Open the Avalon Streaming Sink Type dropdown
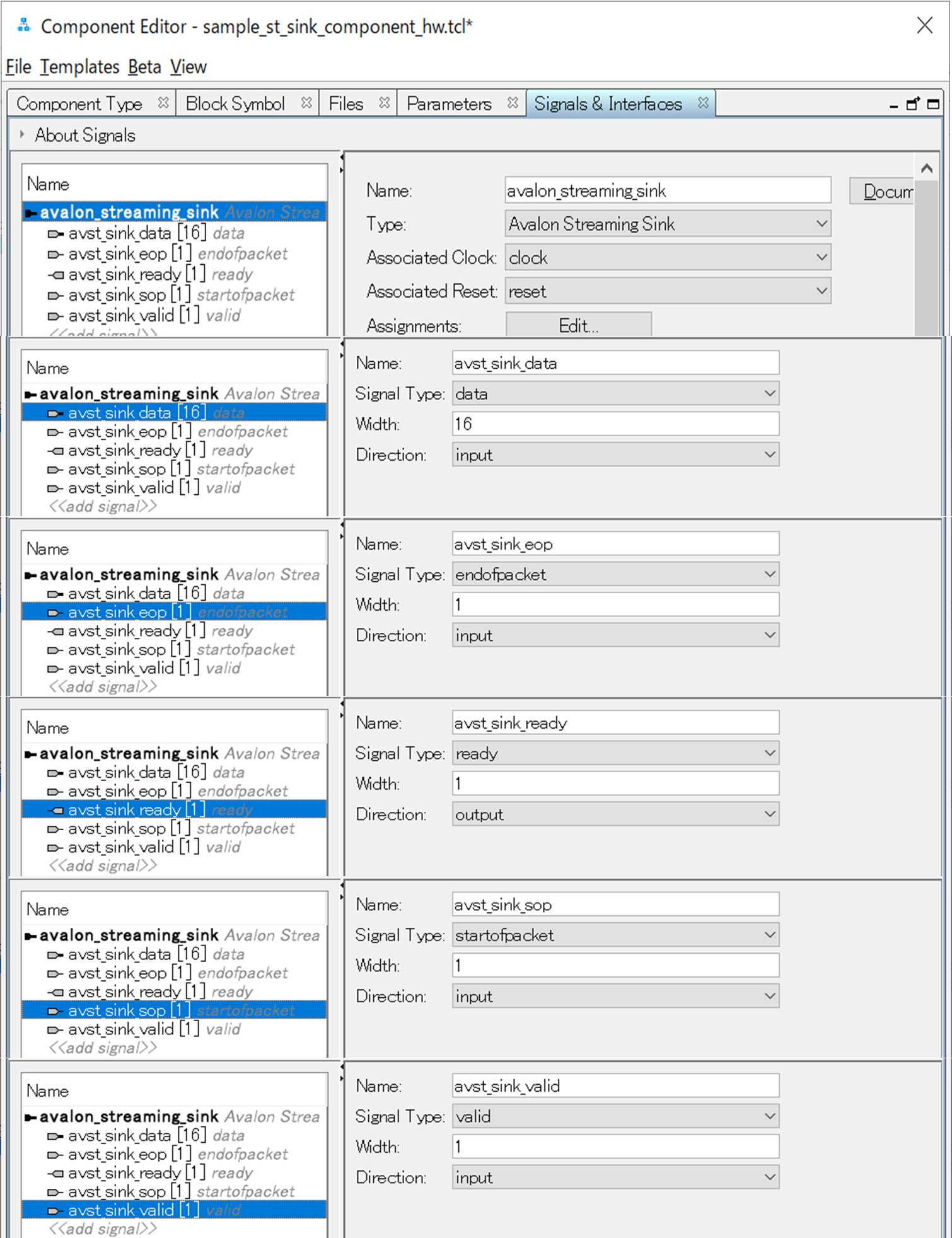This screenshot has width=952, height=1238. 667,224
